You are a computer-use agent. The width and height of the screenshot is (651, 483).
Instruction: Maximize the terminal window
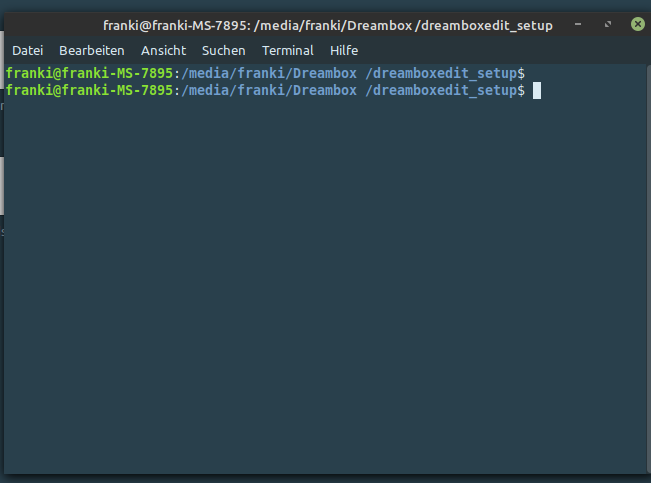pyautogui.click(x=608, y=24)
